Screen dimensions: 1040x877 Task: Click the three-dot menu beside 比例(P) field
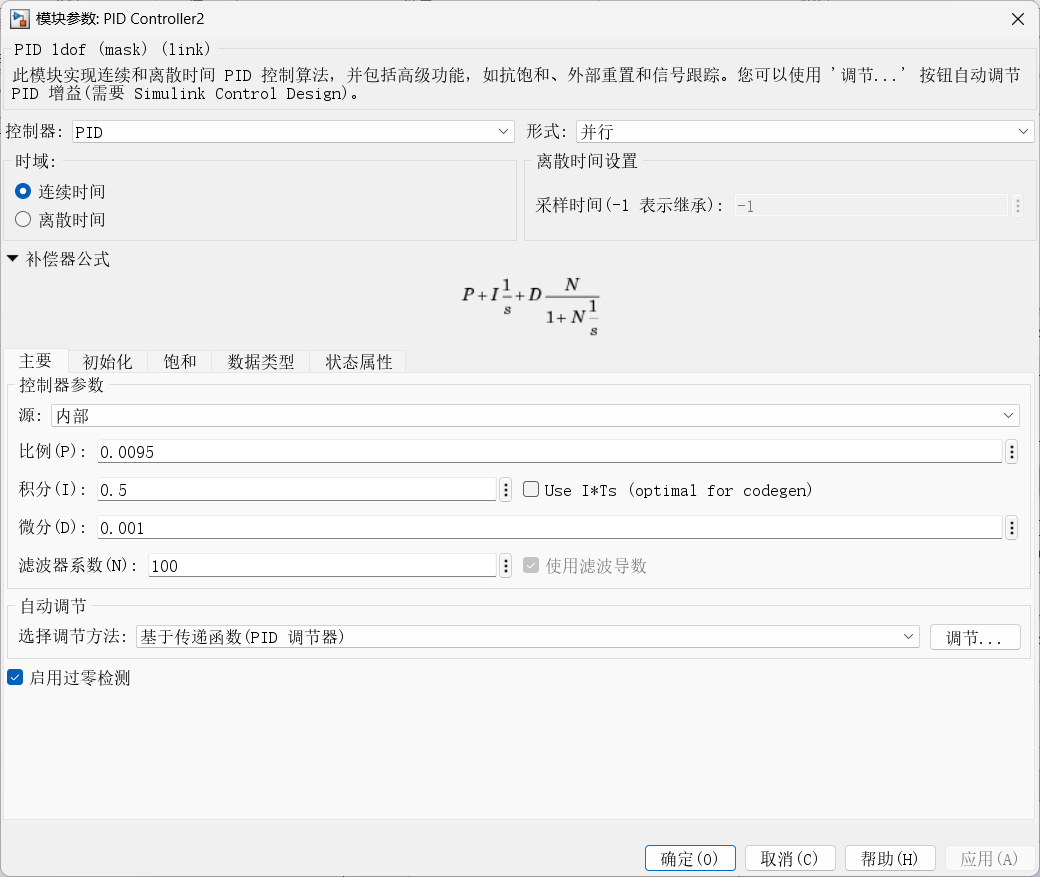click(x=1011, y=452)
